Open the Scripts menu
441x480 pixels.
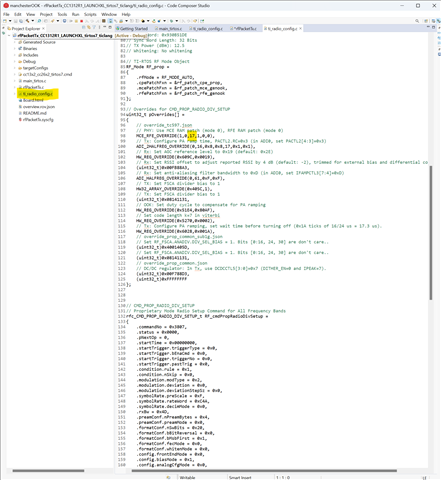(90, 14)
